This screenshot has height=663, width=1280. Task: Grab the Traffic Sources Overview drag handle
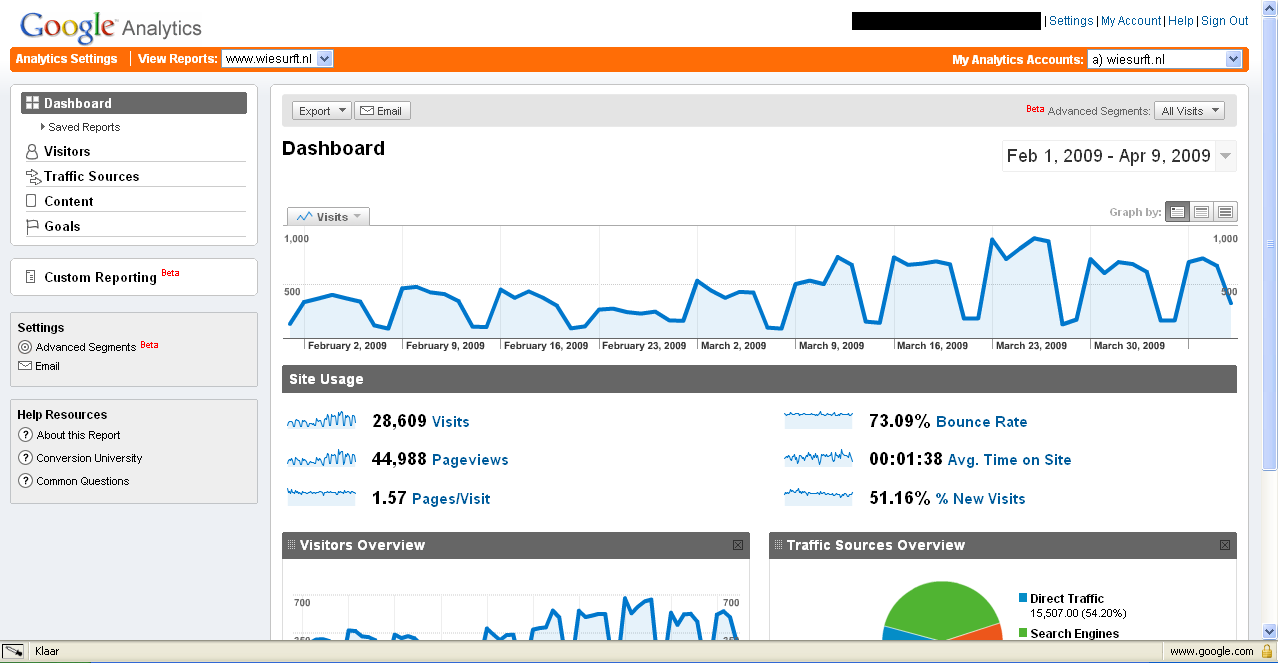[x=778, y=545]
